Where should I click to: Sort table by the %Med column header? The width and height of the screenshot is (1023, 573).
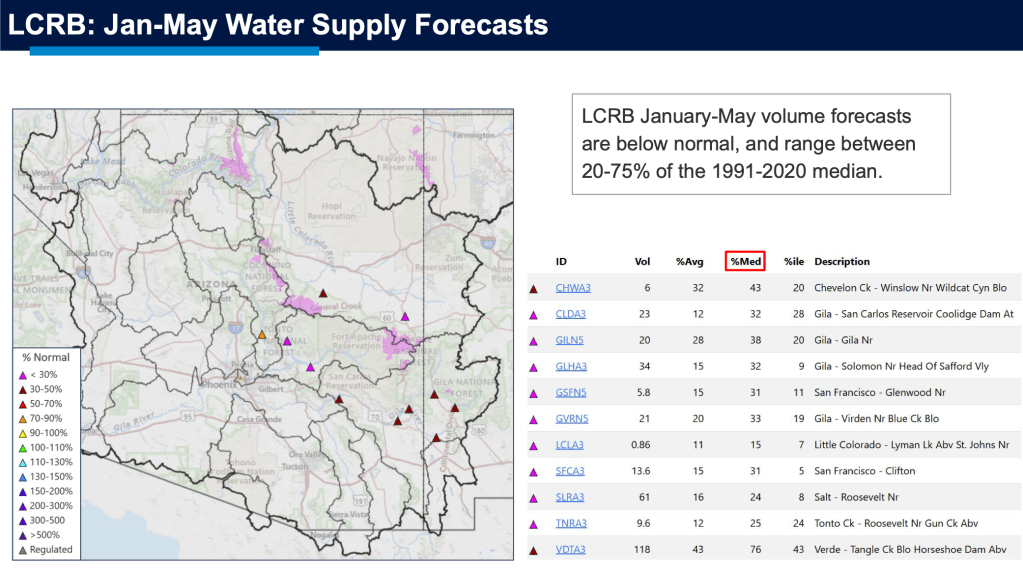tap(746, 262)
